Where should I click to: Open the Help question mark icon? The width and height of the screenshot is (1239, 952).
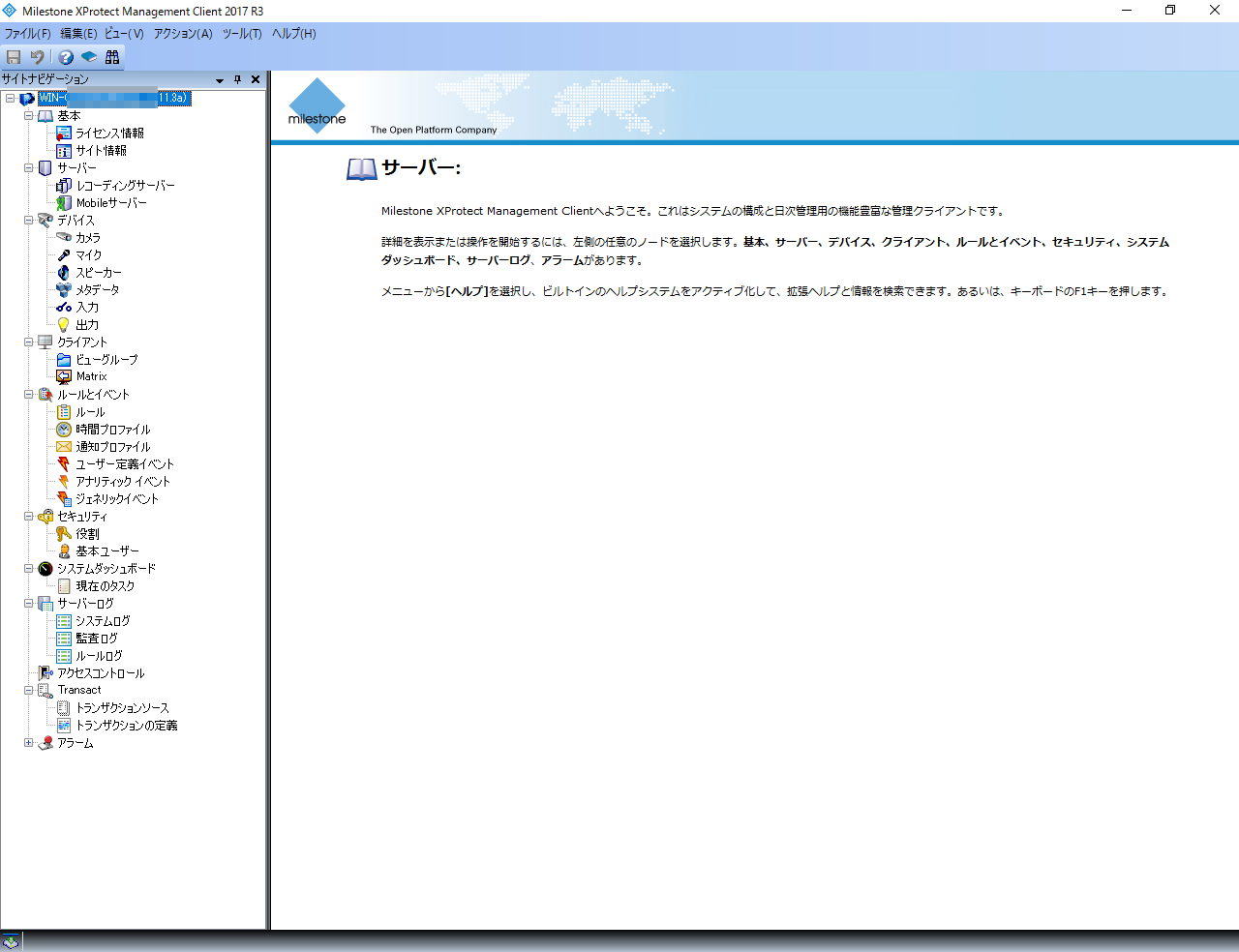pyautogui.click(x=66, y=57)
